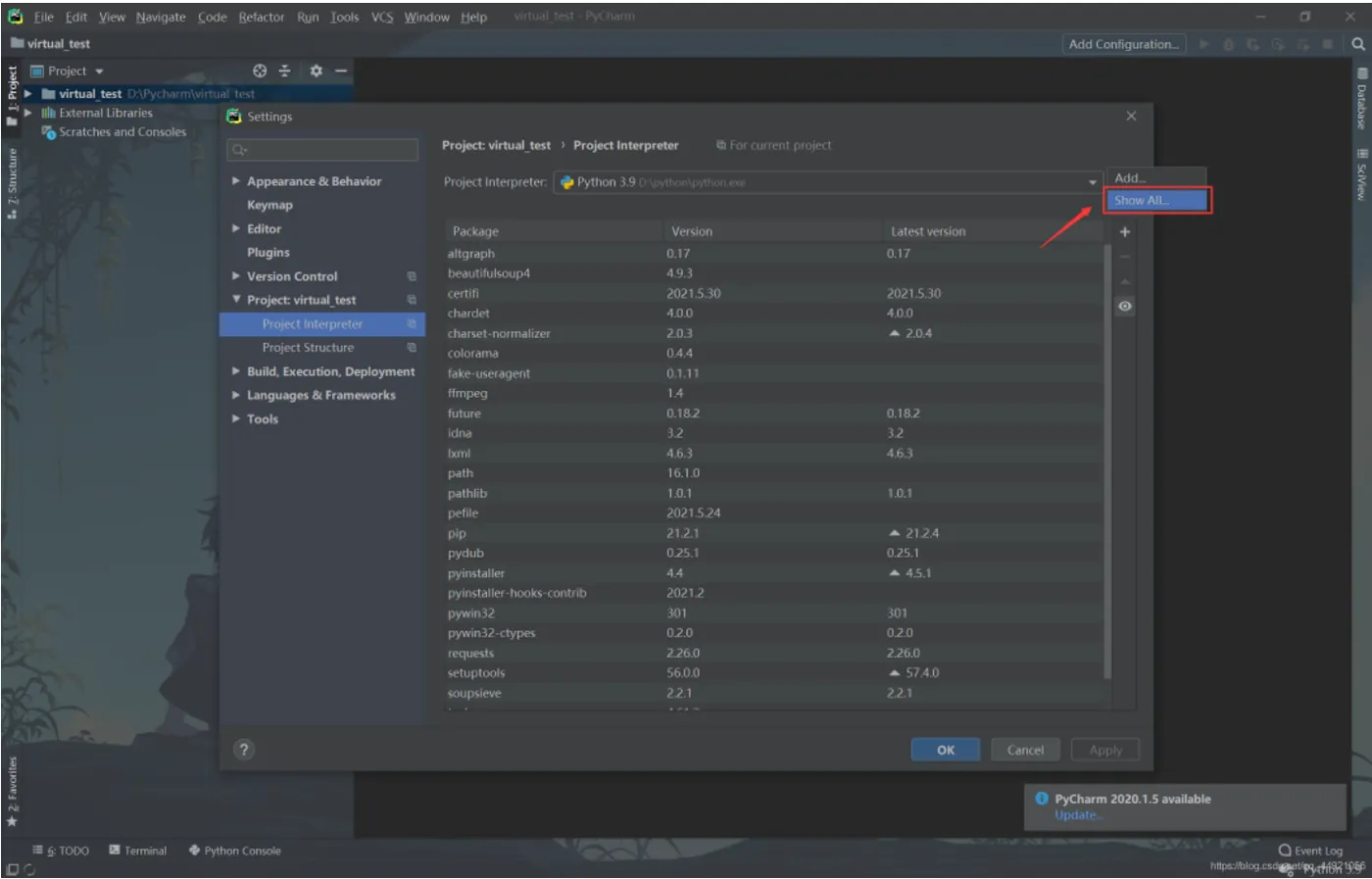This screenshot has width=1372, height=879.
Task: Select the requests package row
Action: [x=774, y=654]
